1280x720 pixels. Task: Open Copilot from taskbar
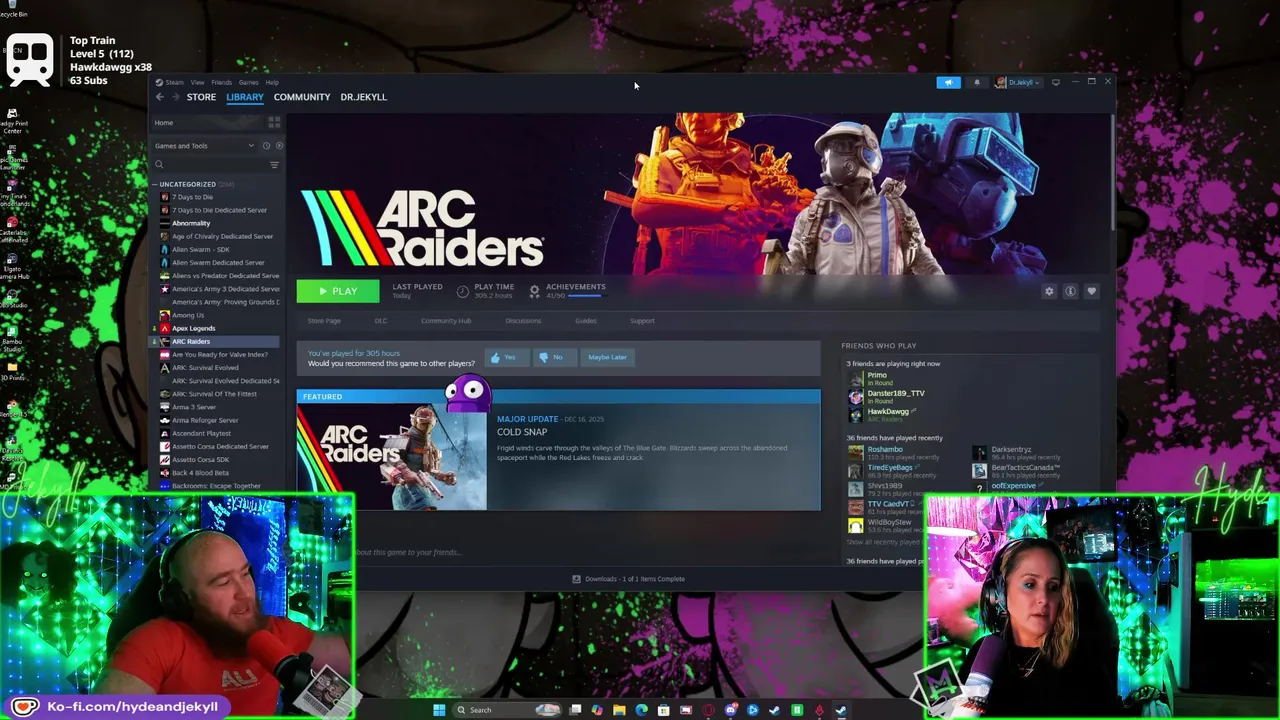point(597,710)
